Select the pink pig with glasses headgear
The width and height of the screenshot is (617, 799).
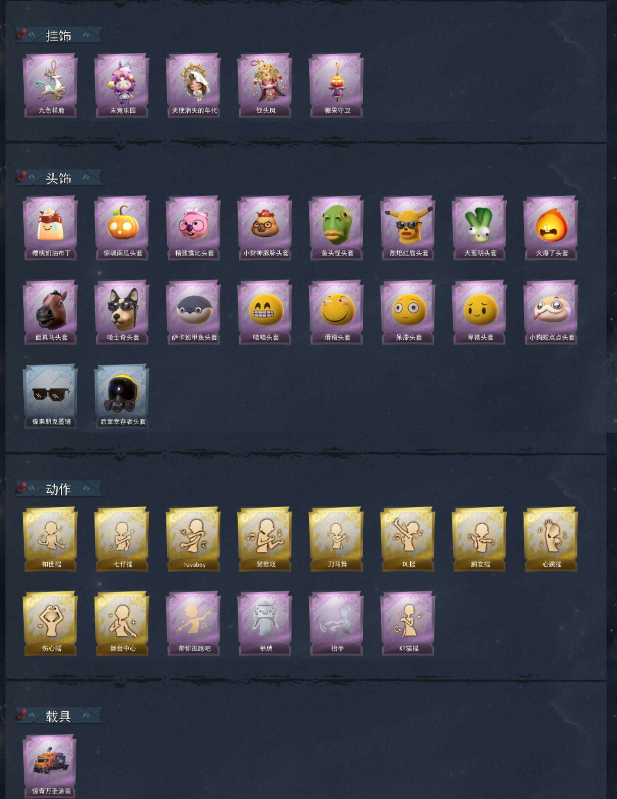[x=193, y=228]
